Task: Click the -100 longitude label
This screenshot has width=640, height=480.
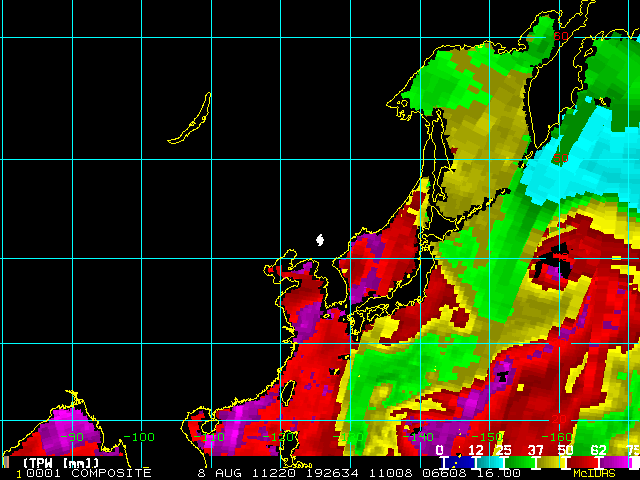Action: 139,437
